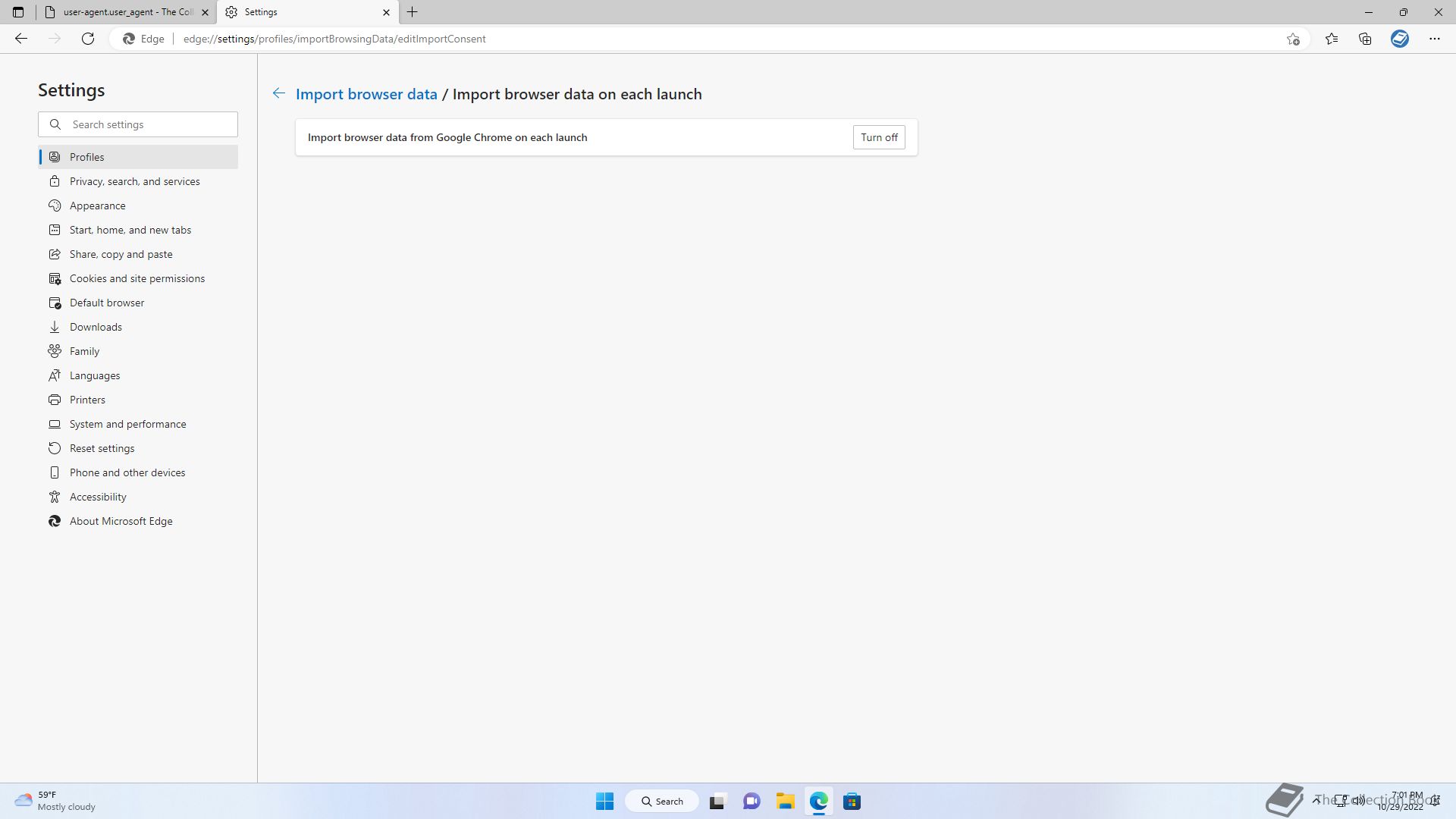1456x819 pixels.
Task: Open Default browser settings
Action: 138,303
